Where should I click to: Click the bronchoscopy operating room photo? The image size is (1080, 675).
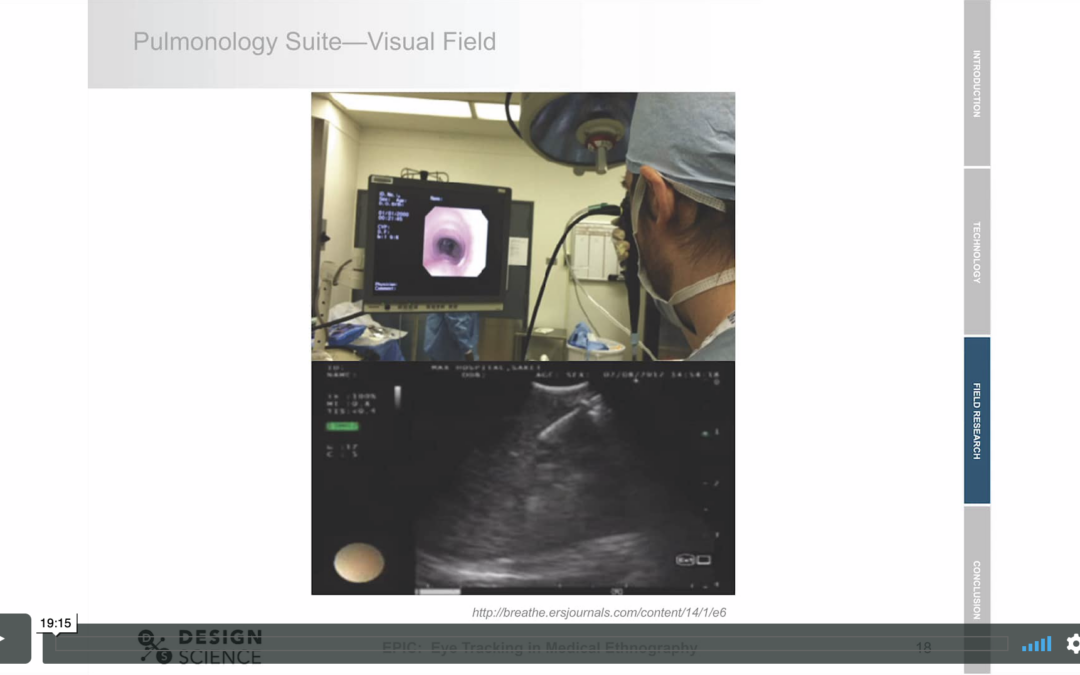coord(523,227)
